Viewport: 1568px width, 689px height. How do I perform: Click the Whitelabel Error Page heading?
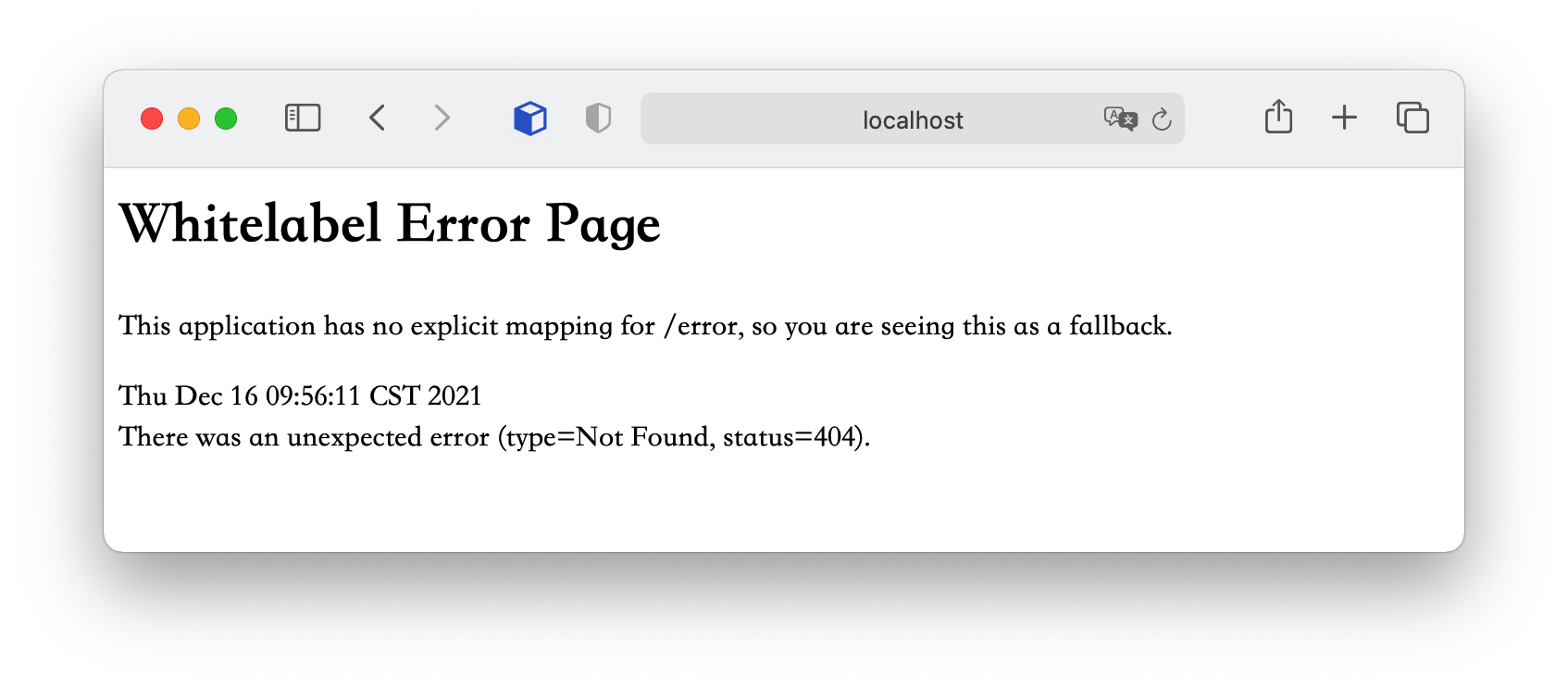click(390, 224)
